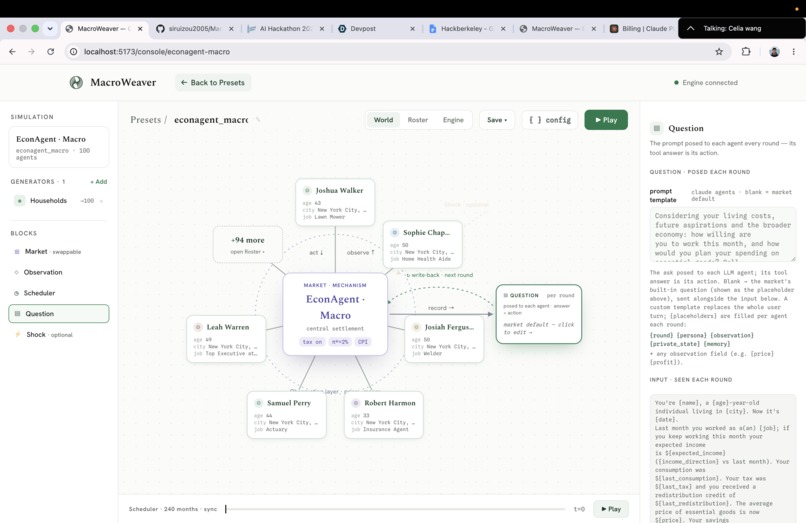
Task: Click the Engine connected status text
Action: tap(710, 82)
